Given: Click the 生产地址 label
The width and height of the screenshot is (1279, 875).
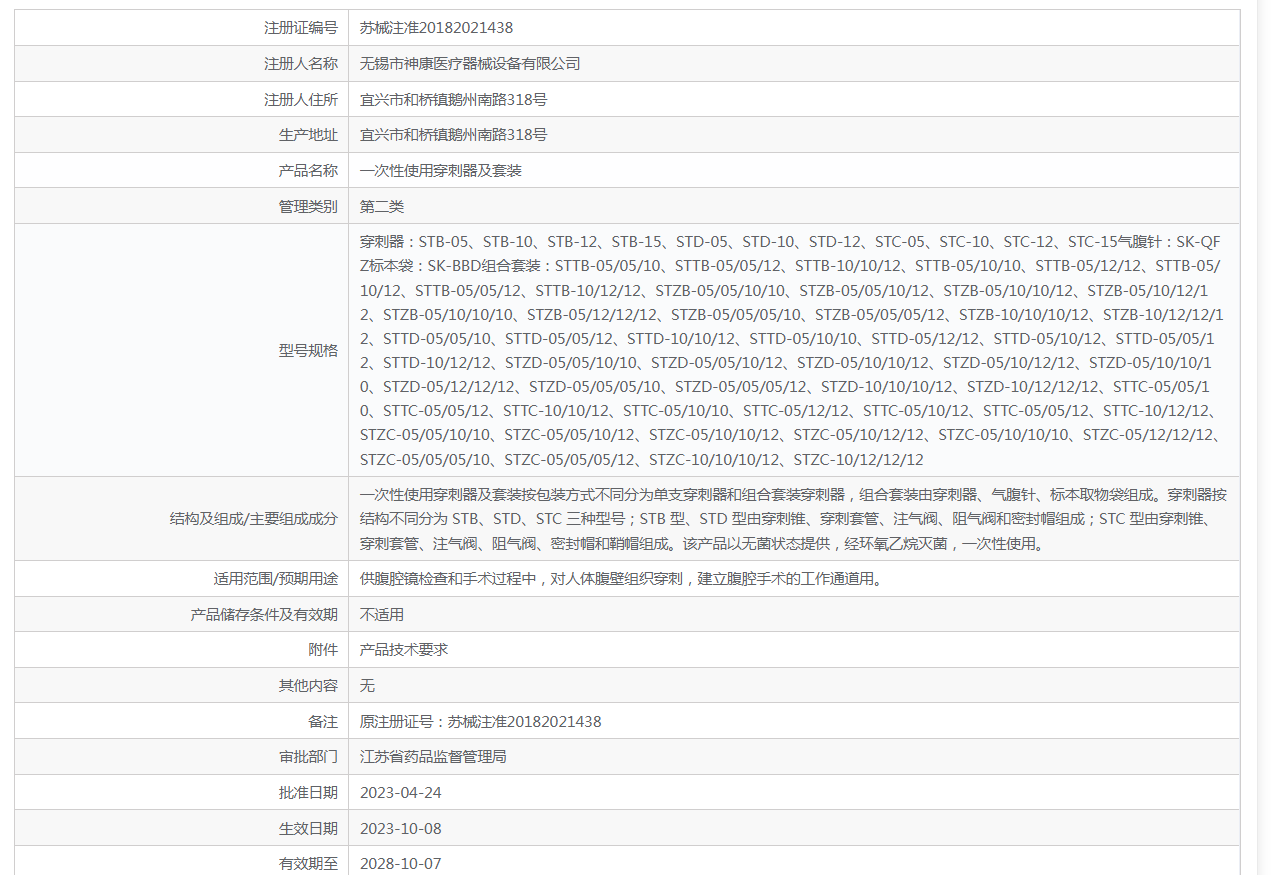Looking at the screenshot, I should 308,135.
